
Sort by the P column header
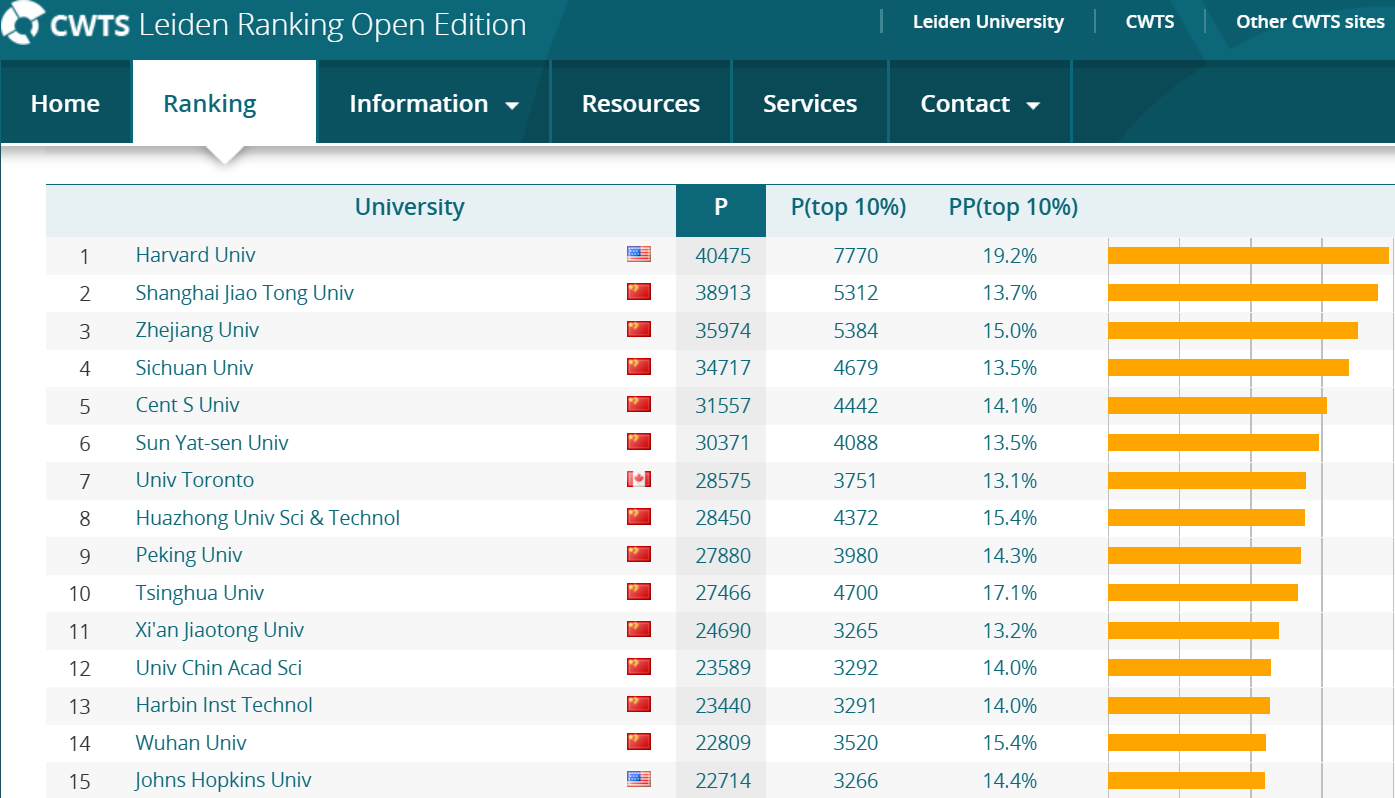click(720, 208)
